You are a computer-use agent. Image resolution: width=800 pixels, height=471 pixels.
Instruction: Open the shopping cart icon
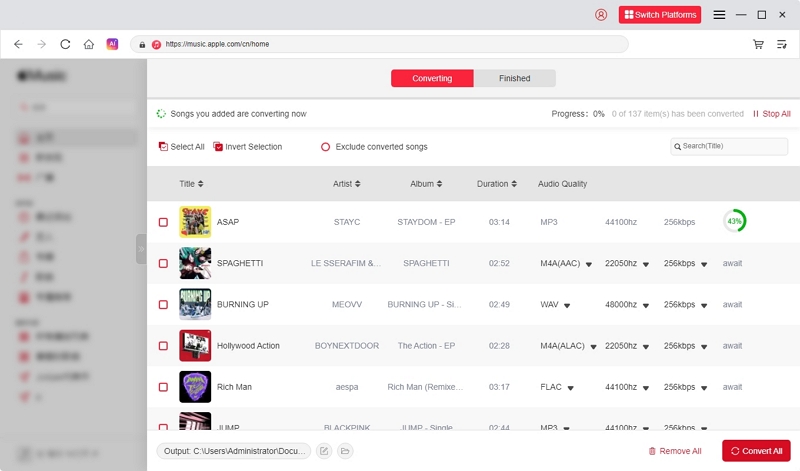coord(759,44)
